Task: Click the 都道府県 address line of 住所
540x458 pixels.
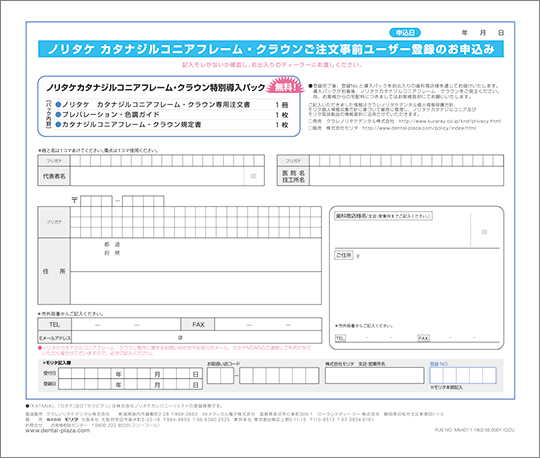Action: 196,255
